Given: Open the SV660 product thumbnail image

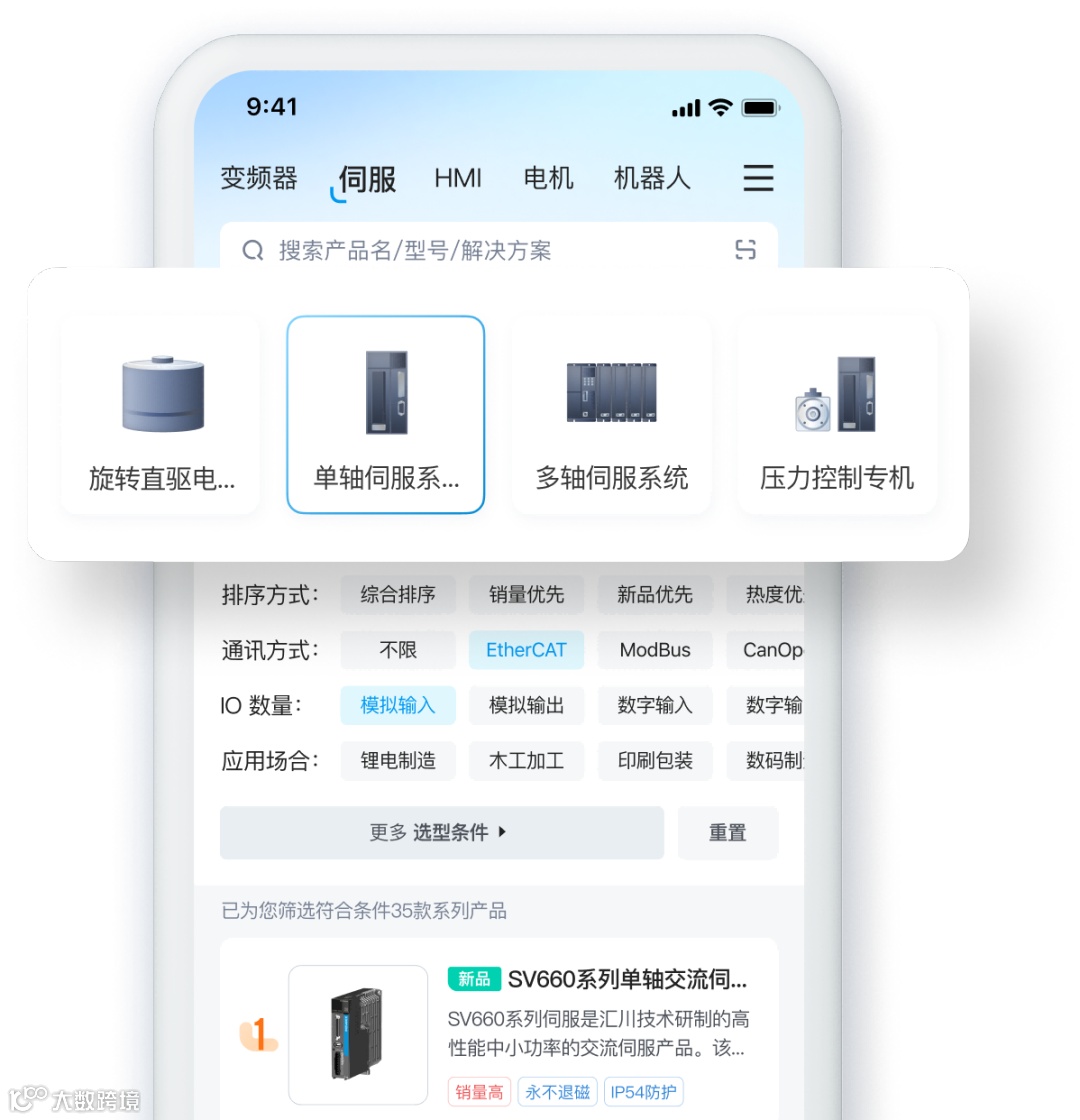Looking at the screenshot, I should click(x=358, y=1034).
